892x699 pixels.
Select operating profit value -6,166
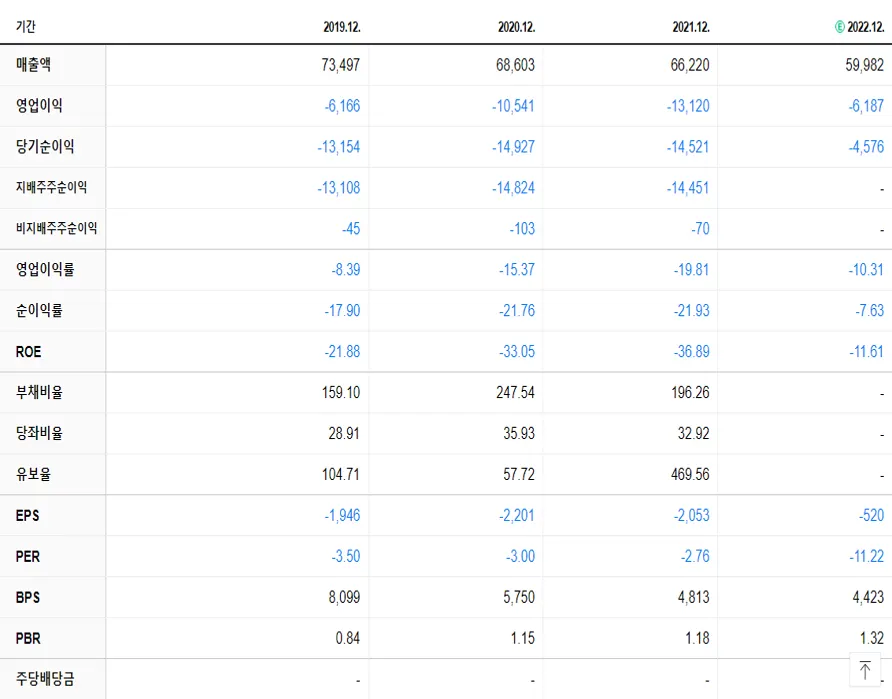point(342,106)
